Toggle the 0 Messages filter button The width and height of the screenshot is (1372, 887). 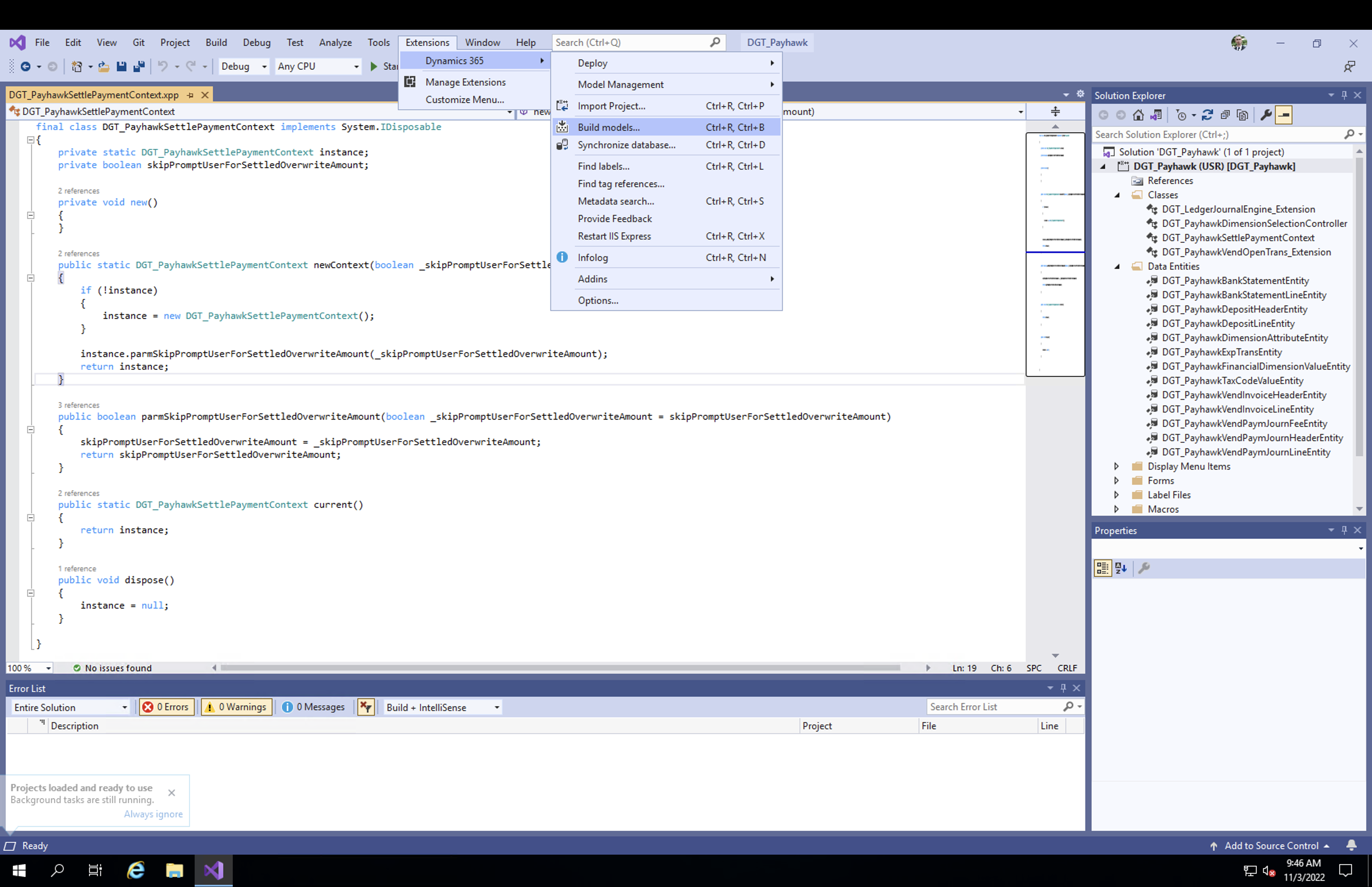click(314, 707)
